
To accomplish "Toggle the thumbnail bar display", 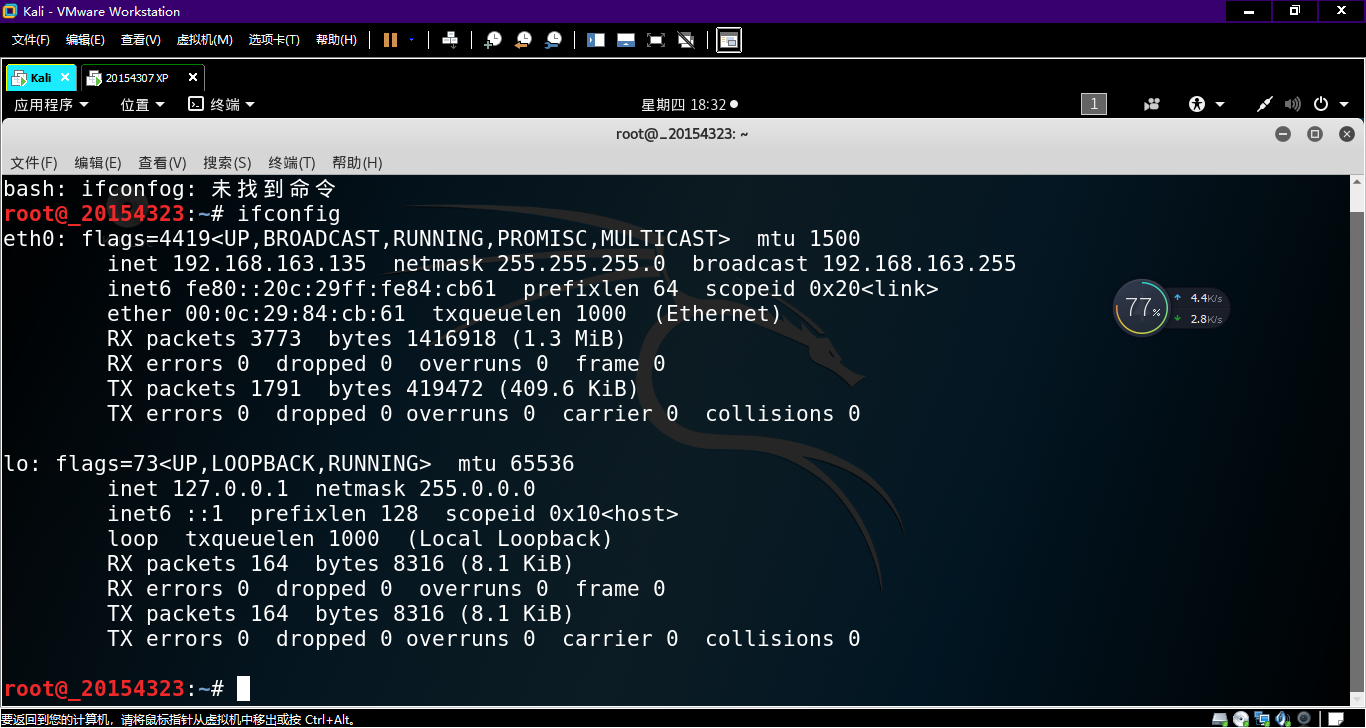I will 626,40.
